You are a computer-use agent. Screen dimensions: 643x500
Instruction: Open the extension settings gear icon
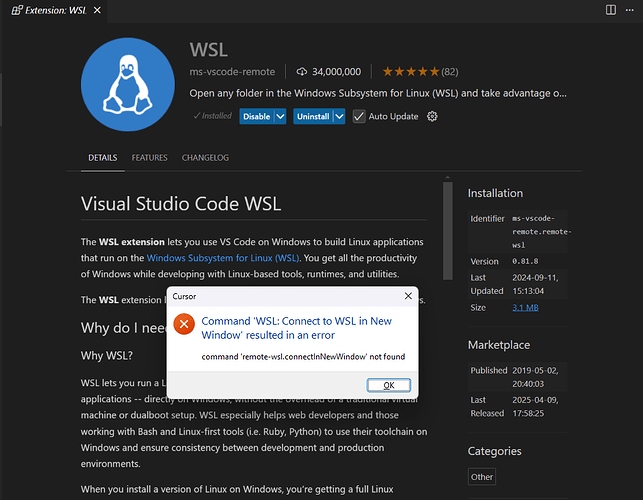click(x=432, y=116)
